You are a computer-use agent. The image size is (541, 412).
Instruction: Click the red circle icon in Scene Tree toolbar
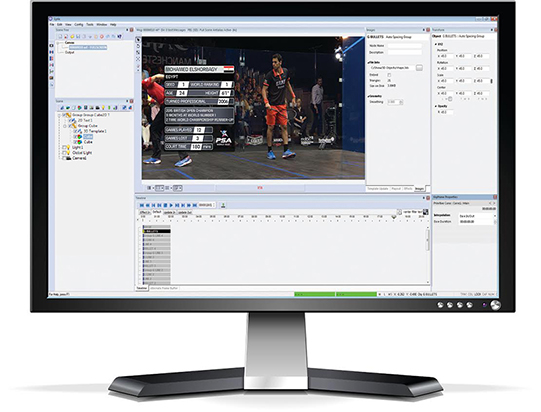[102, 36]
